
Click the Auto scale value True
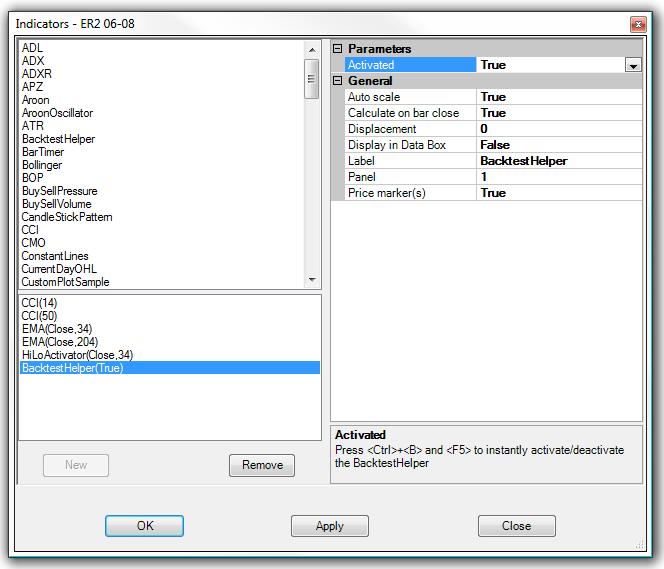tap(559, 97)
